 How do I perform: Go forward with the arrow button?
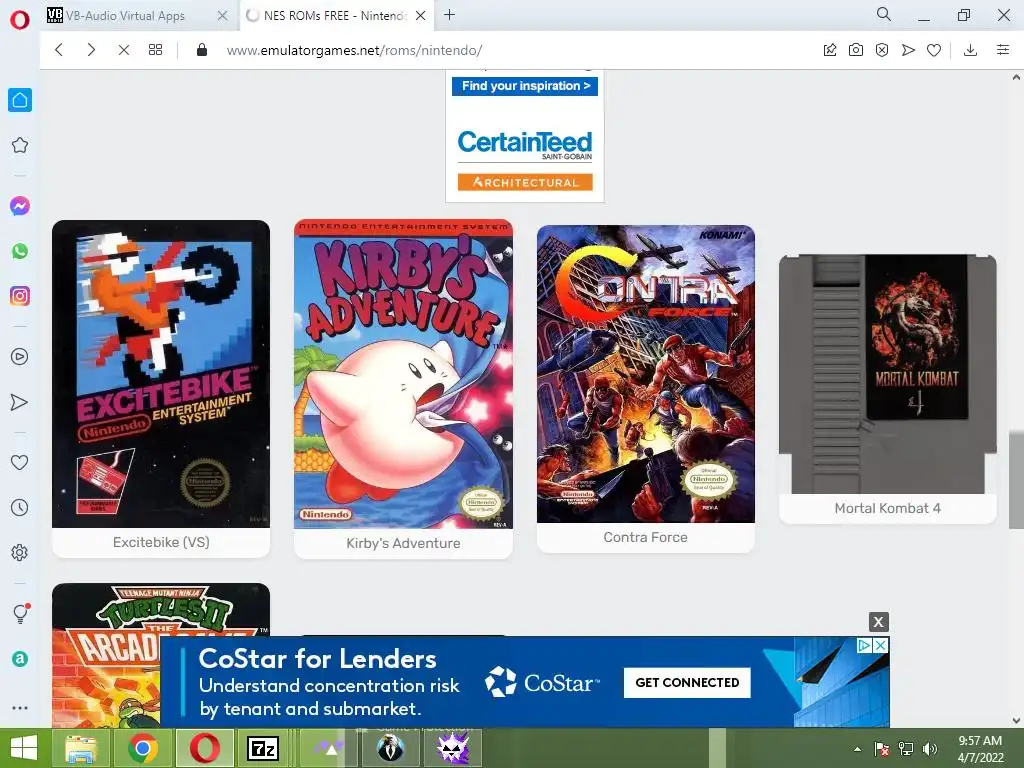pos(91,50)
